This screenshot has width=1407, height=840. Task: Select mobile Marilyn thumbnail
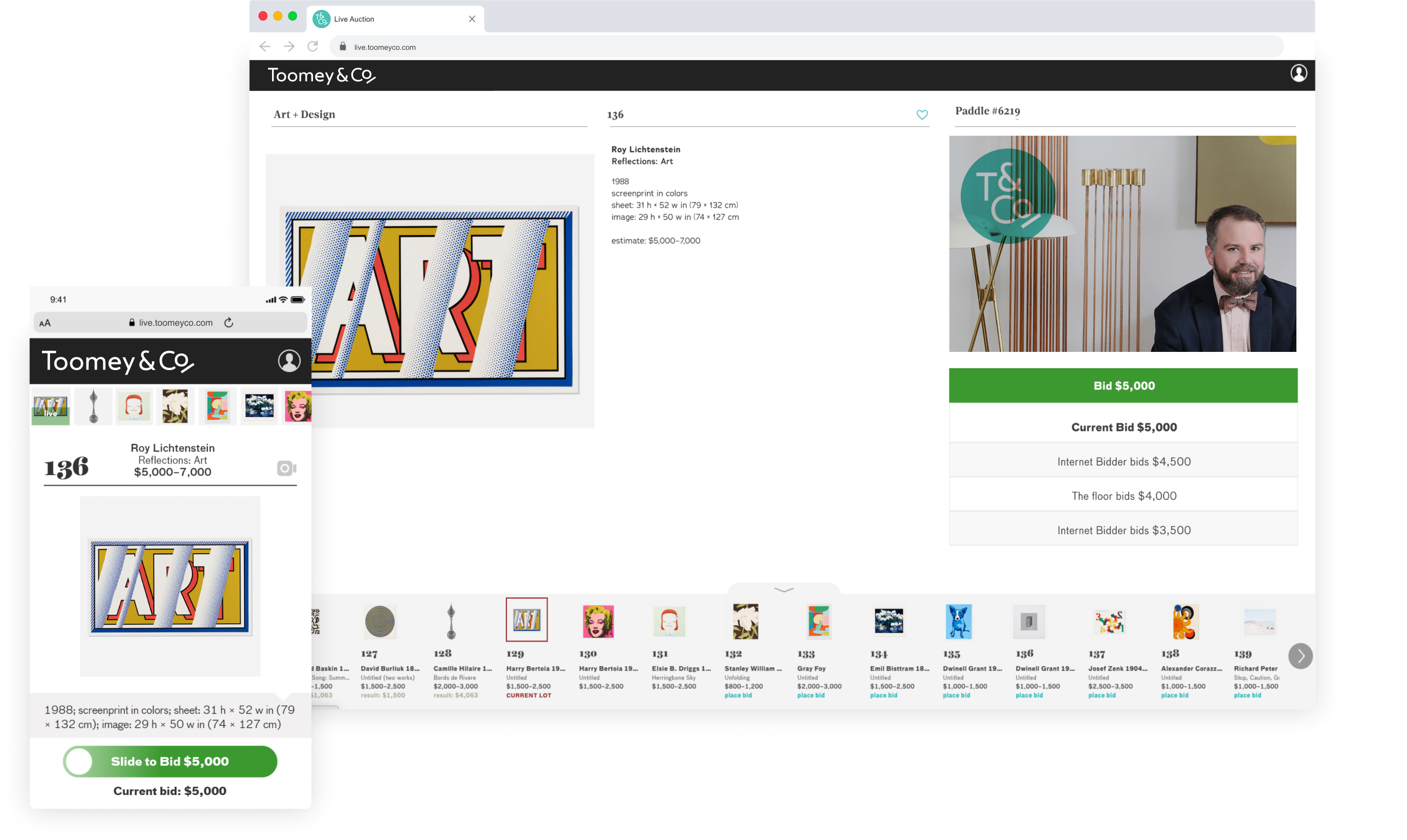[298, 406]
